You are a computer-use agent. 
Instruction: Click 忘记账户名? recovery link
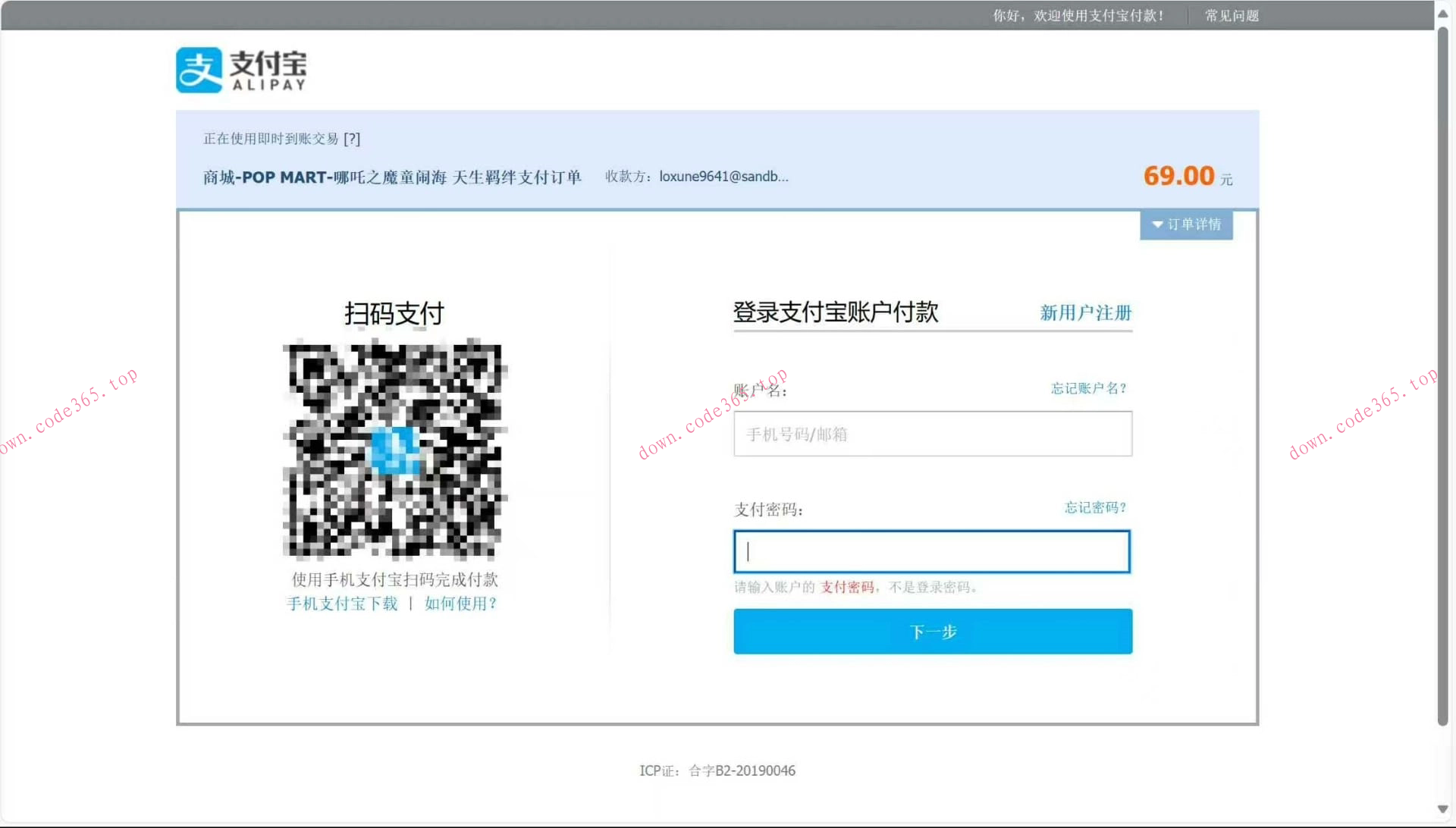click(x=1088, y=387)
